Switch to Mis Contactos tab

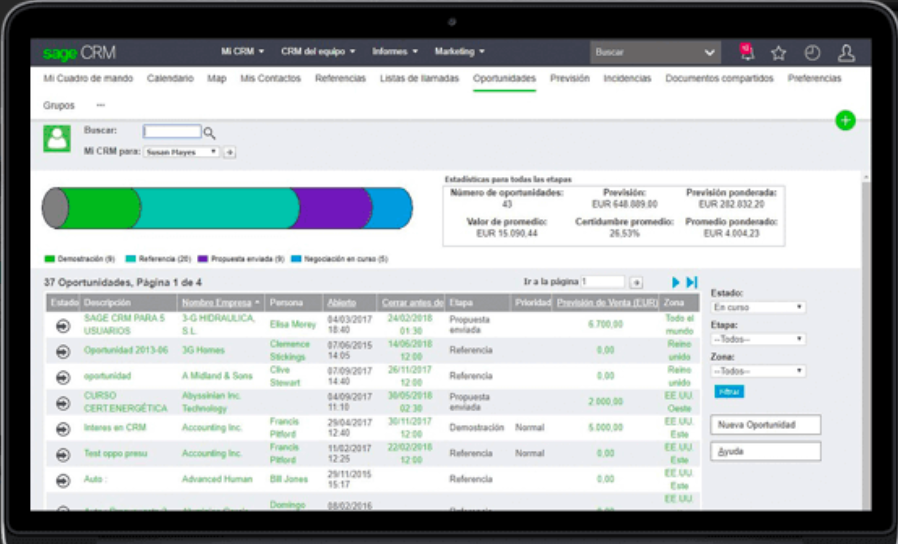click(x=270, y=78)
